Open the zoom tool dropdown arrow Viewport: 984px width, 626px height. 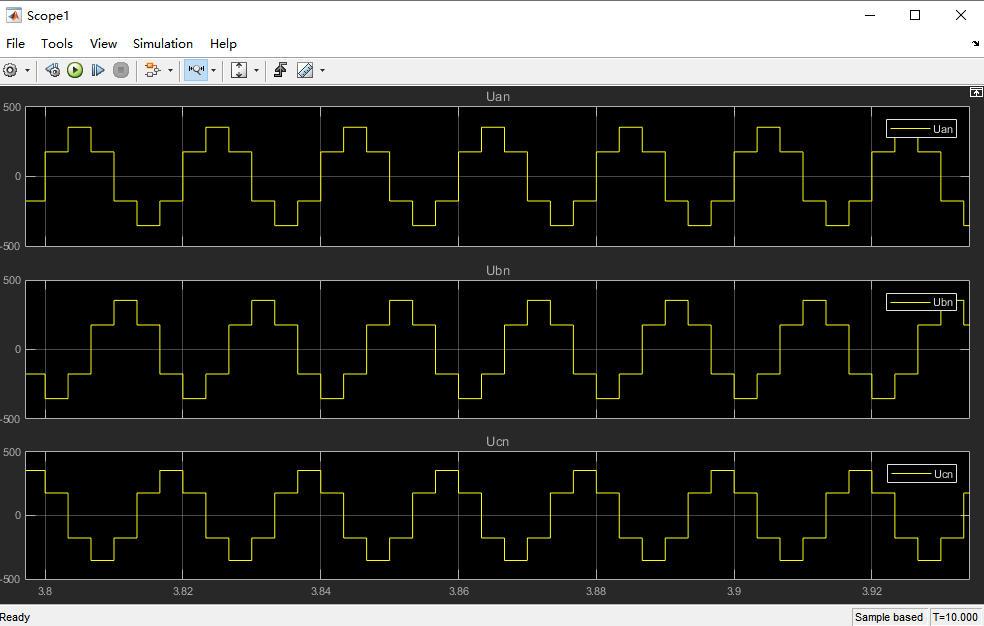point(213,70)
